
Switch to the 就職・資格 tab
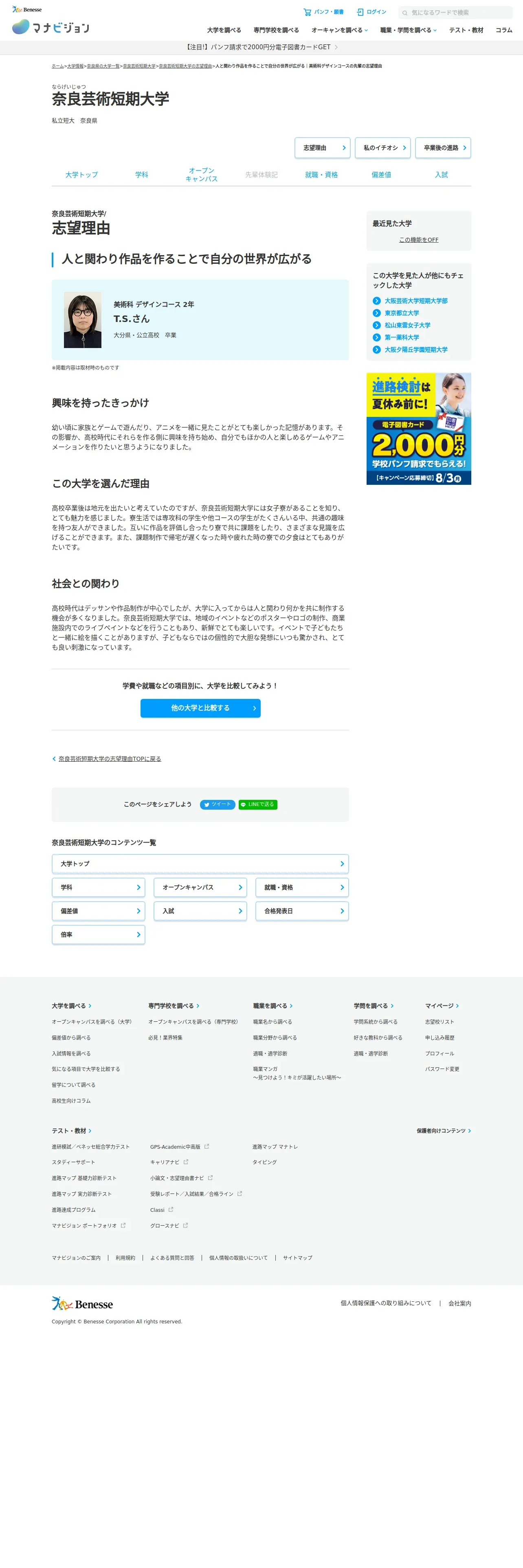(x=321, y=175)
